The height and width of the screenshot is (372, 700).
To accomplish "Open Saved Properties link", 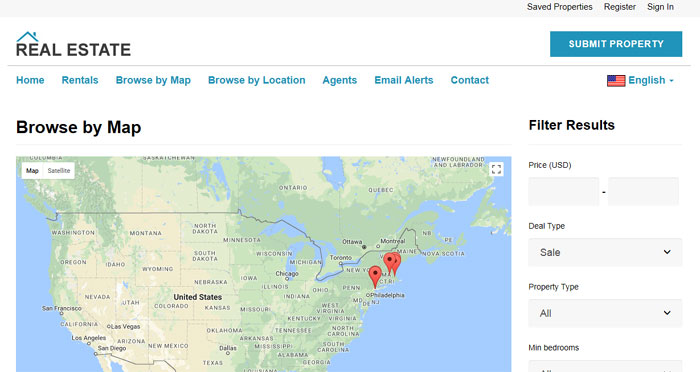I will point(559,7).
